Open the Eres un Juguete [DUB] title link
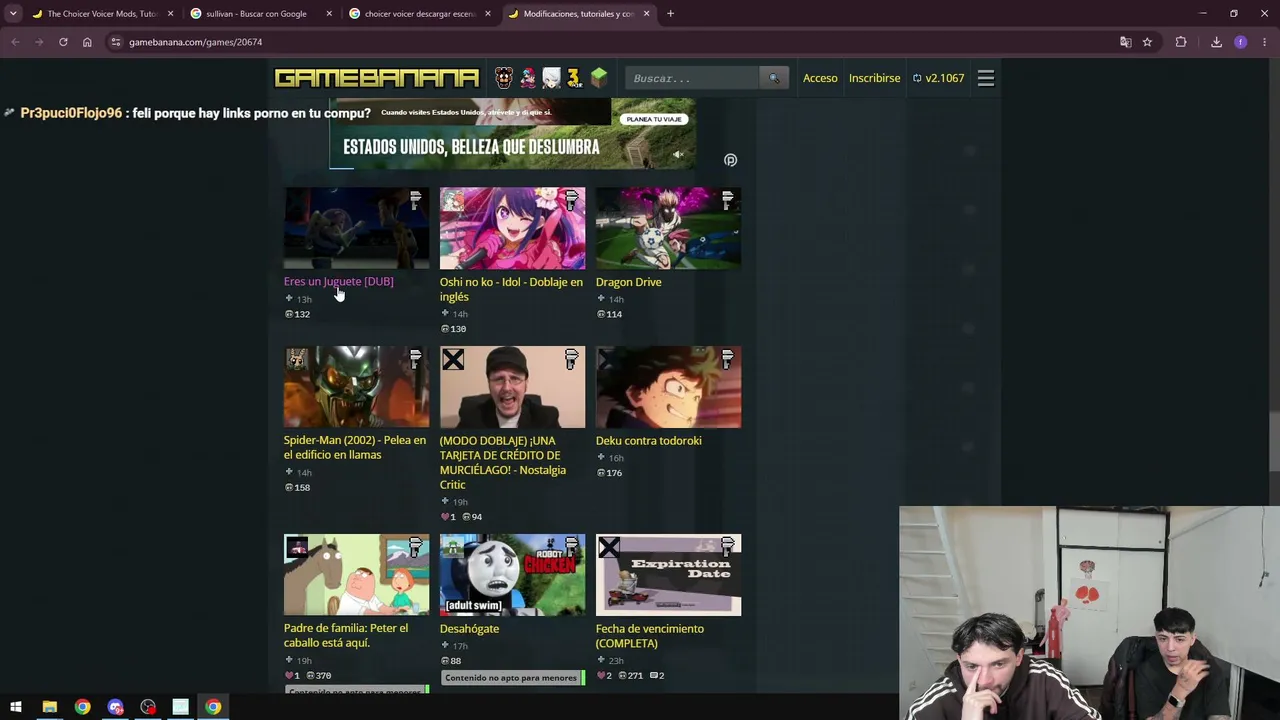 click(338, 281)
